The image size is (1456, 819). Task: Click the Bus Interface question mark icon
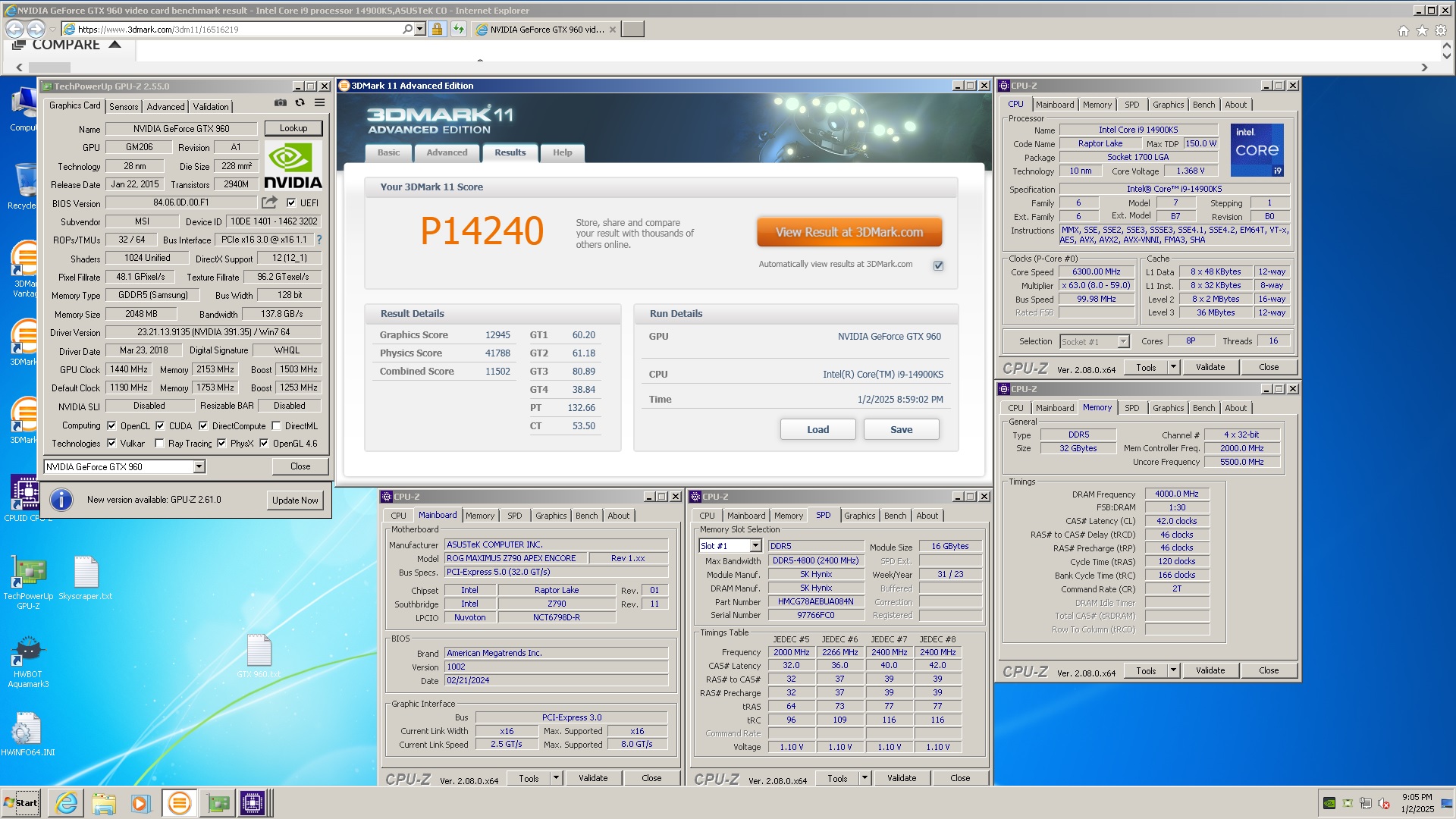319,240
